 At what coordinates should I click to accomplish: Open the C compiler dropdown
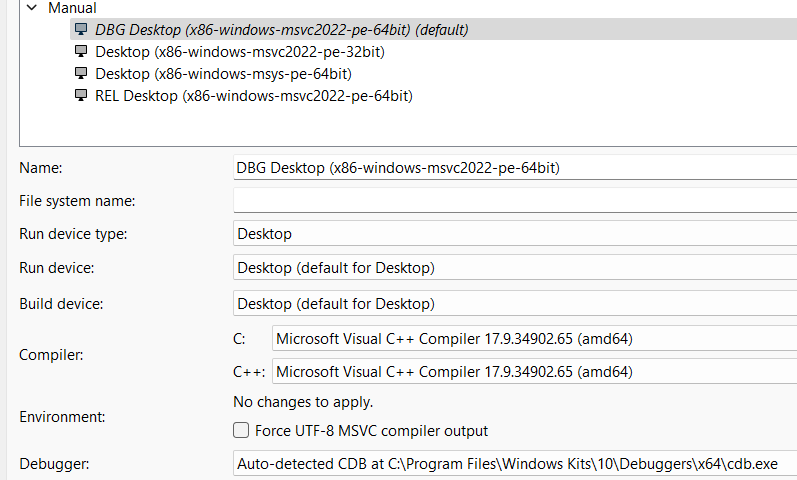pos(534,339)
